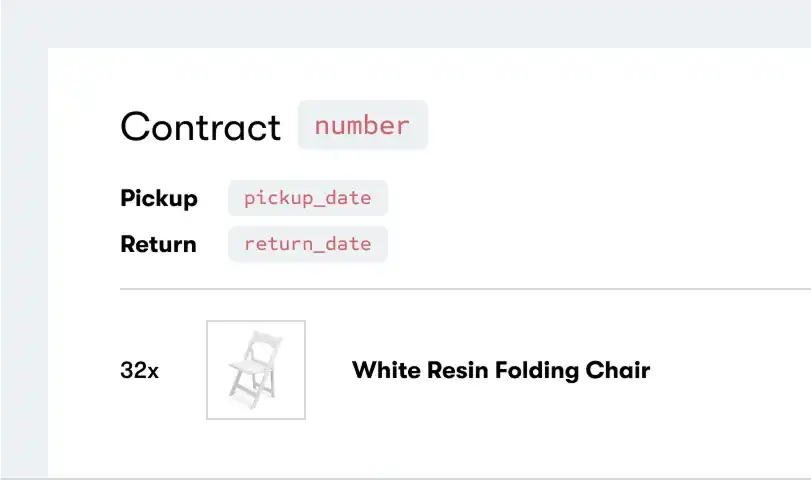This screenshot has height=480, width=811.
Task: Click the chair product thumbnail image
Action: click(x=256, y=370)
